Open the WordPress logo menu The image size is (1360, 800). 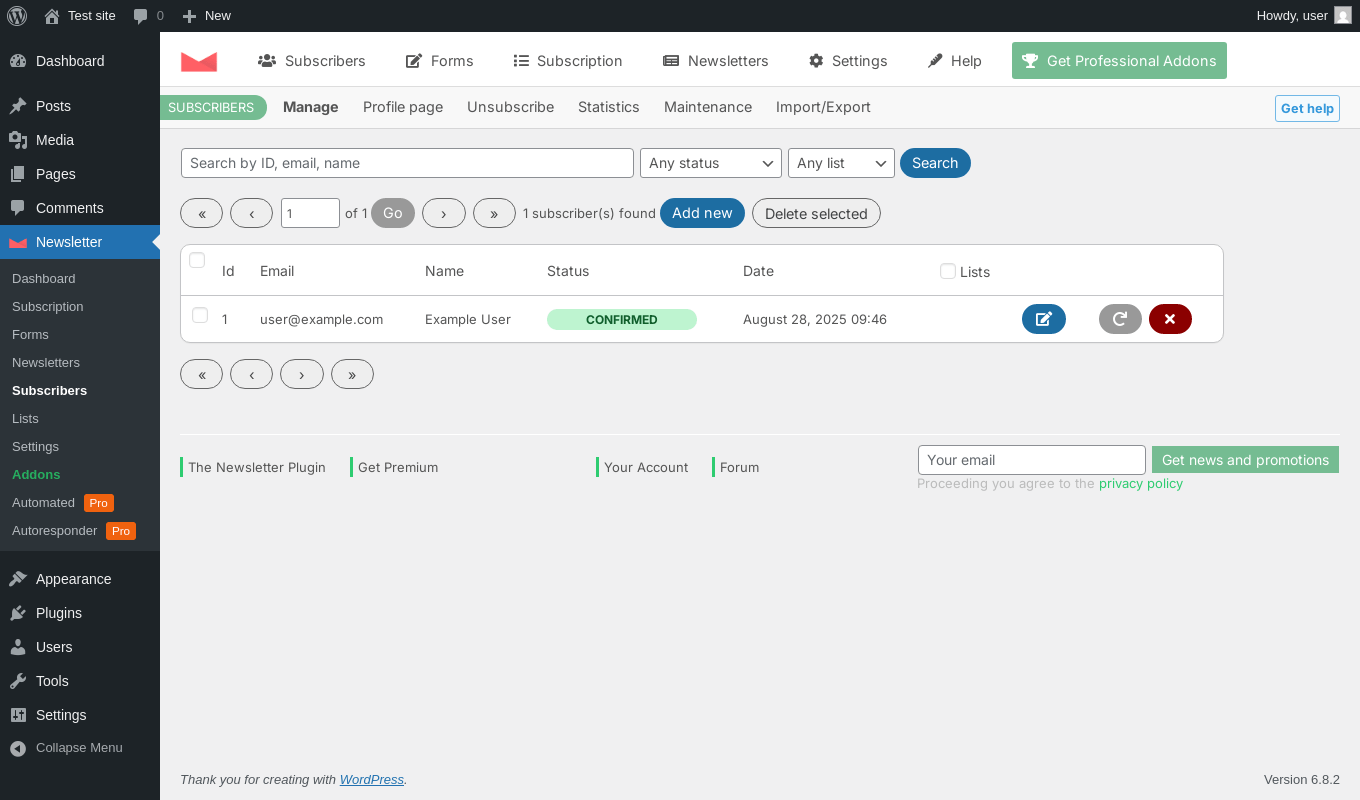tap(17, 15)
